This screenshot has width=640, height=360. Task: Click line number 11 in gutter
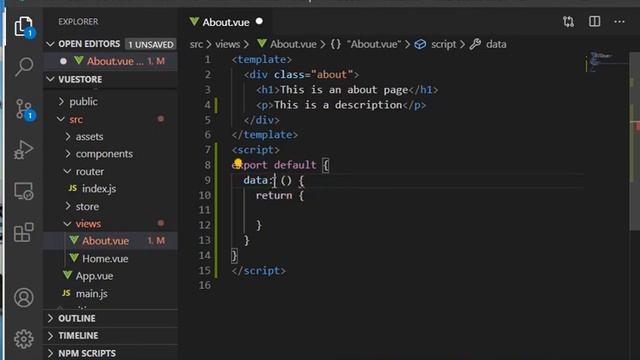tap(204, 210)
